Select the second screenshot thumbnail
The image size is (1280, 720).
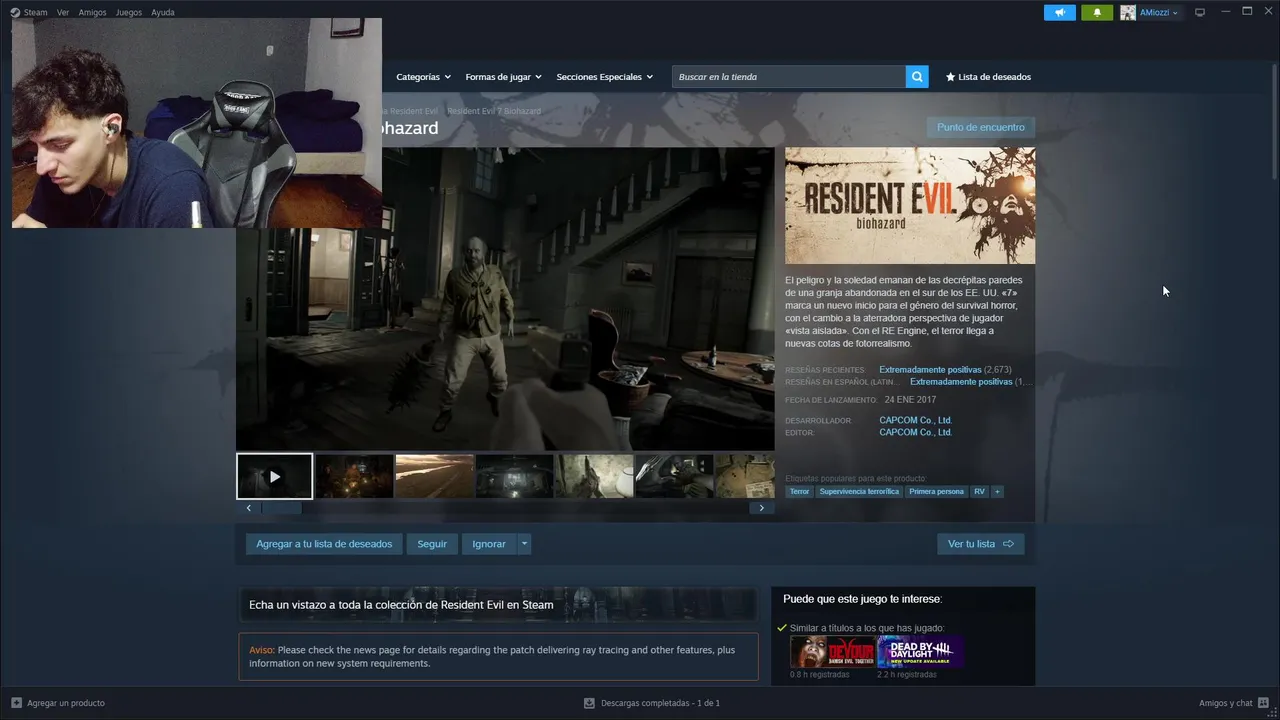point(355,476)
